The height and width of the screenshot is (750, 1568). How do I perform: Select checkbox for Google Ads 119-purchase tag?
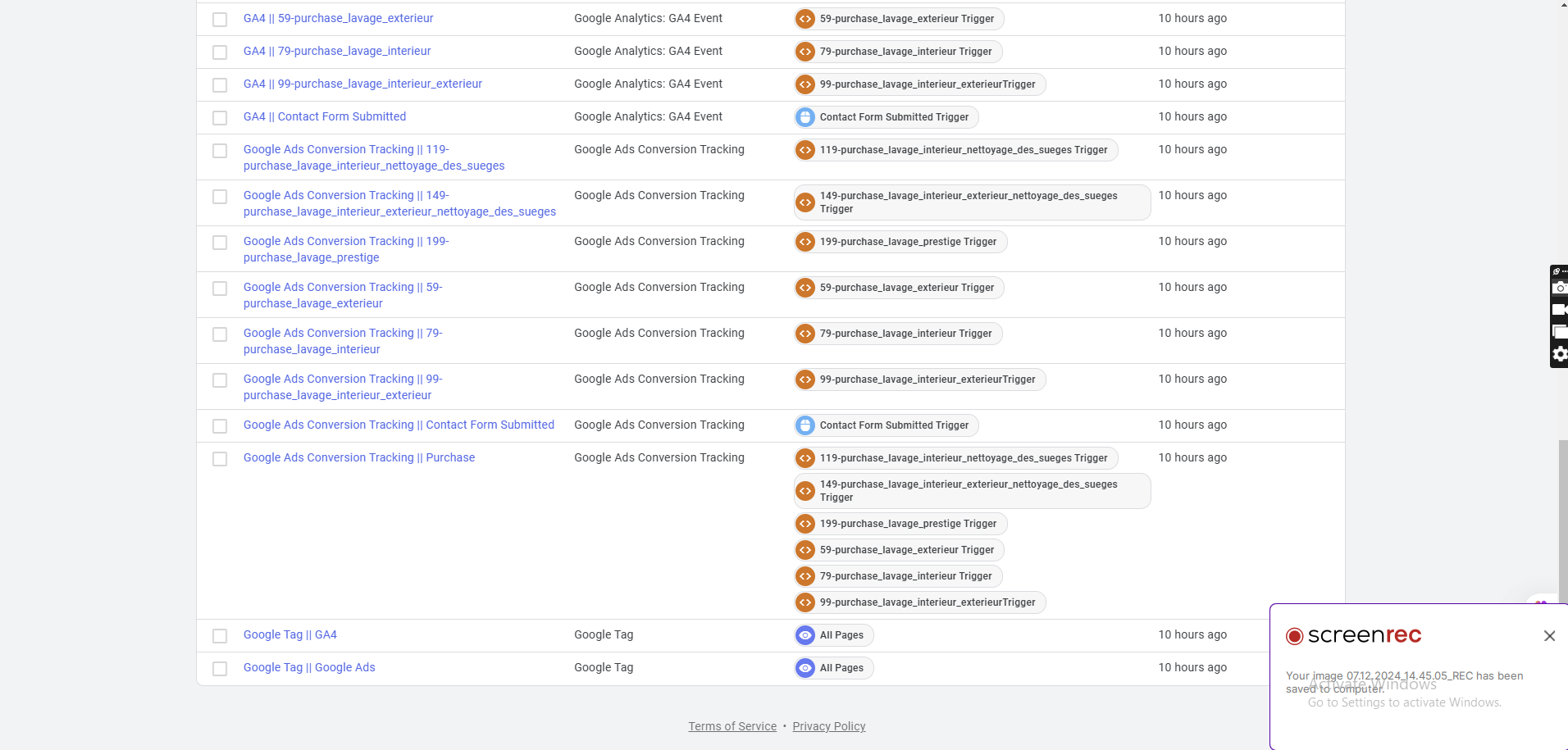tap(220, 151)
